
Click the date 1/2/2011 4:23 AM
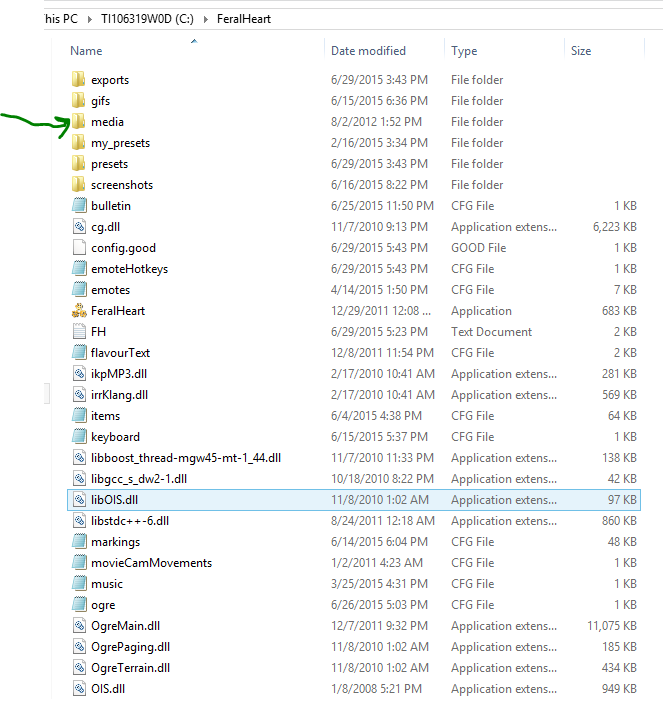coord(376,563)
